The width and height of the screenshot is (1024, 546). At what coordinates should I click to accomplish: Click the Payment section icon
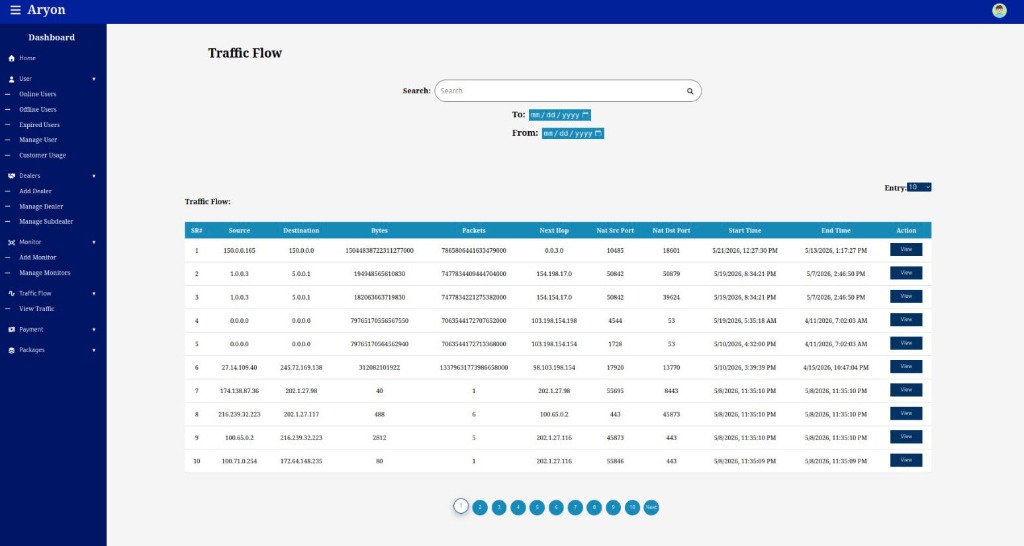point(11,330)
